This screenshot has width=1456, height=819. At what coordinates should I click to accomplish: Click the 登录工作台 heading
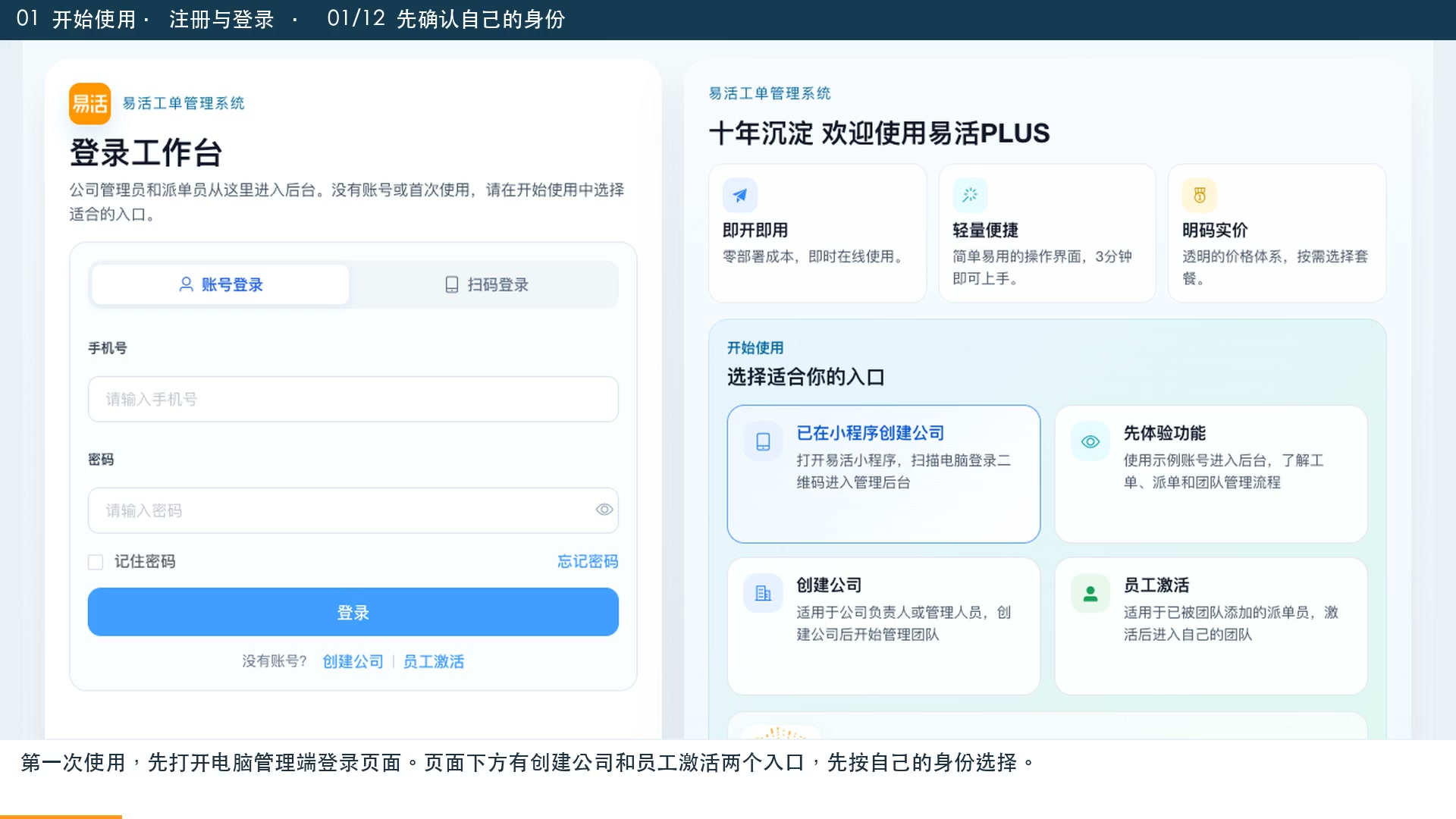click(146, 152)
